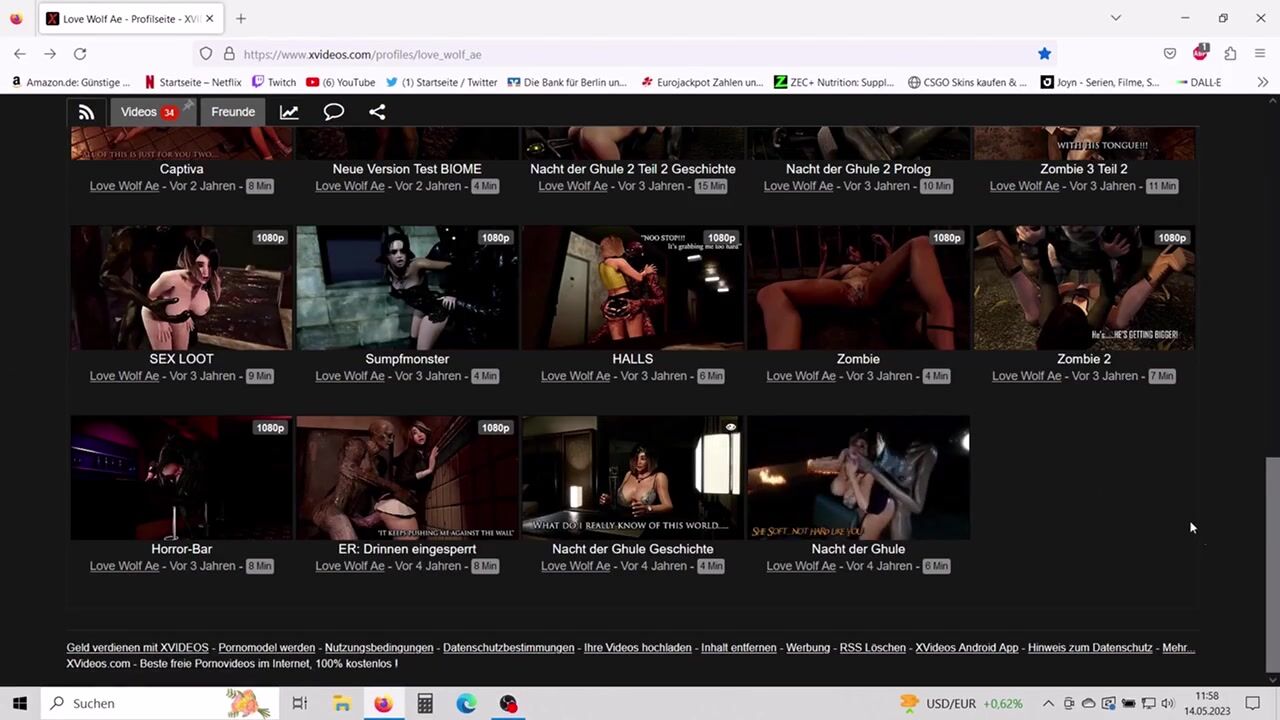The width and height of the screenshot is (1280, 720).
Task: Open the comments speech bubble icon
Action: click(x=333, y=112)
